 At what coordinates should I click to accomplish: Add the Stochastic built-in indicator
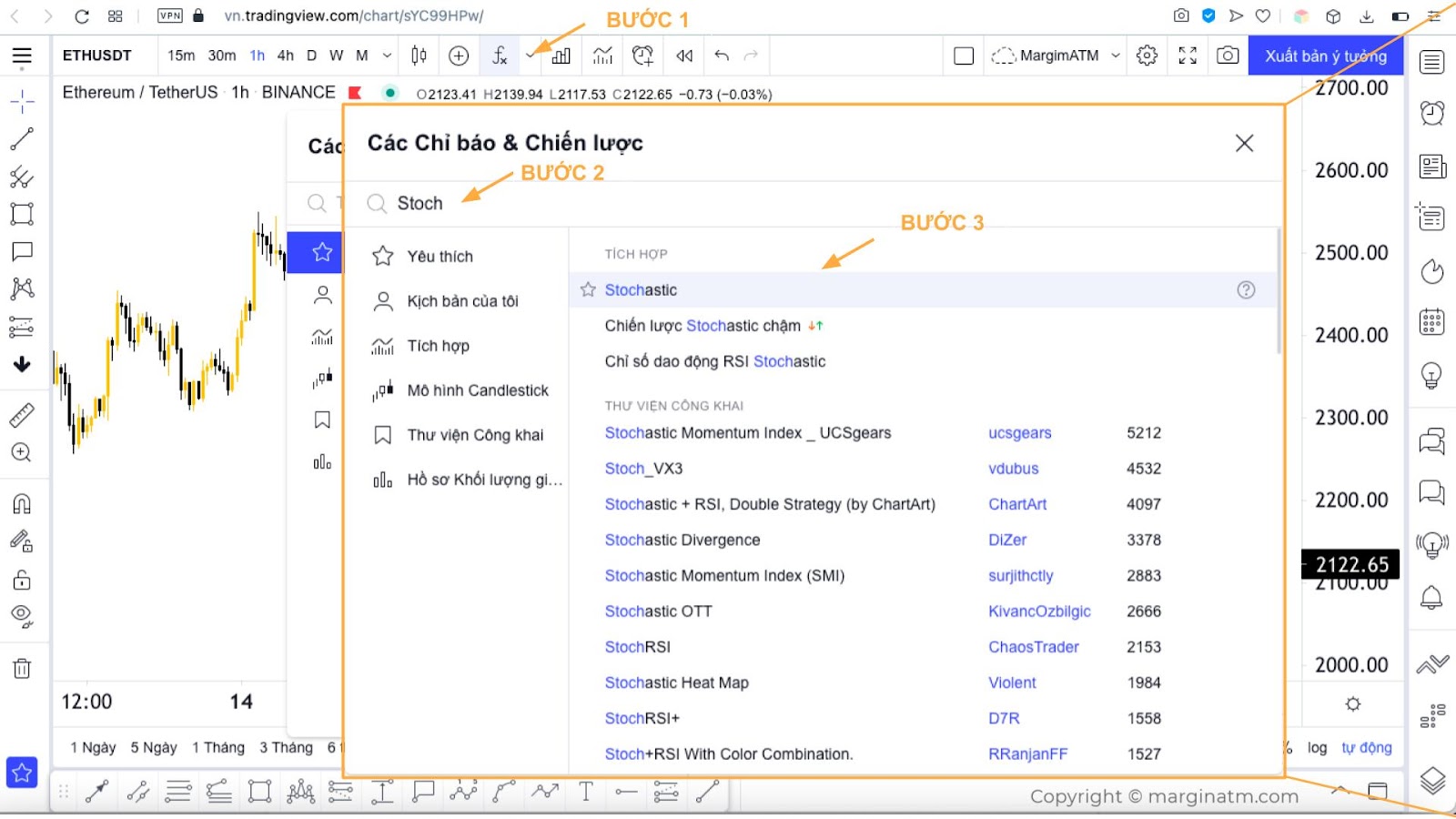pos(922,289)
